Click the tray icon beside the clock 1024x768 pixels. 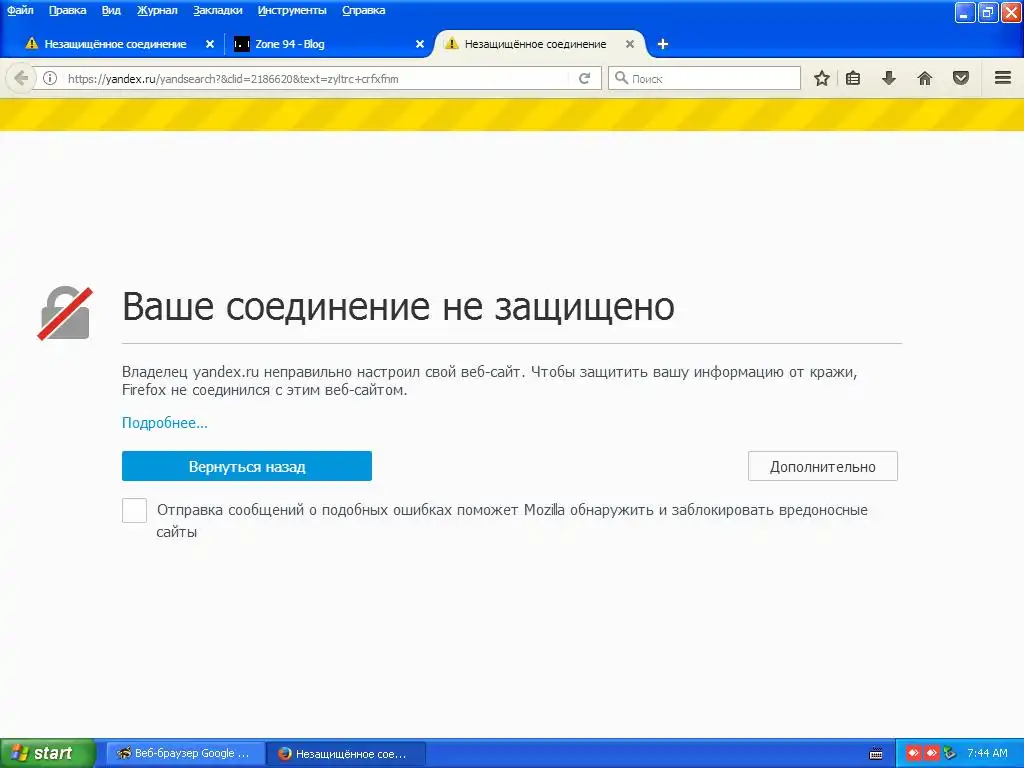tap(950, 754)
